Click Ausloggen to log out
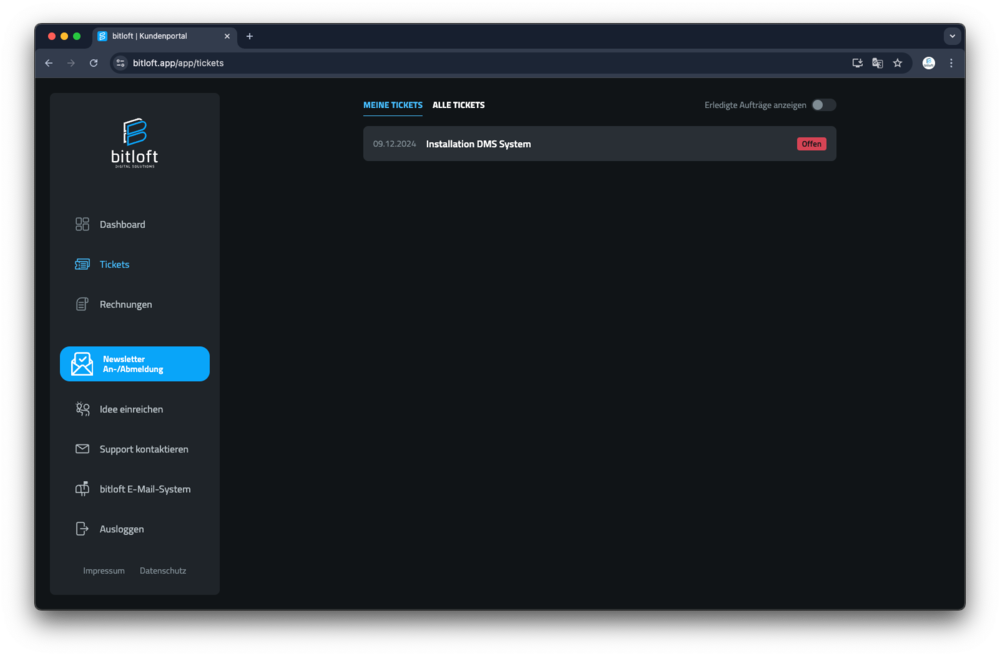This screenshot has width=1000, height=656. pyautogui.click(x=122, y=529)
